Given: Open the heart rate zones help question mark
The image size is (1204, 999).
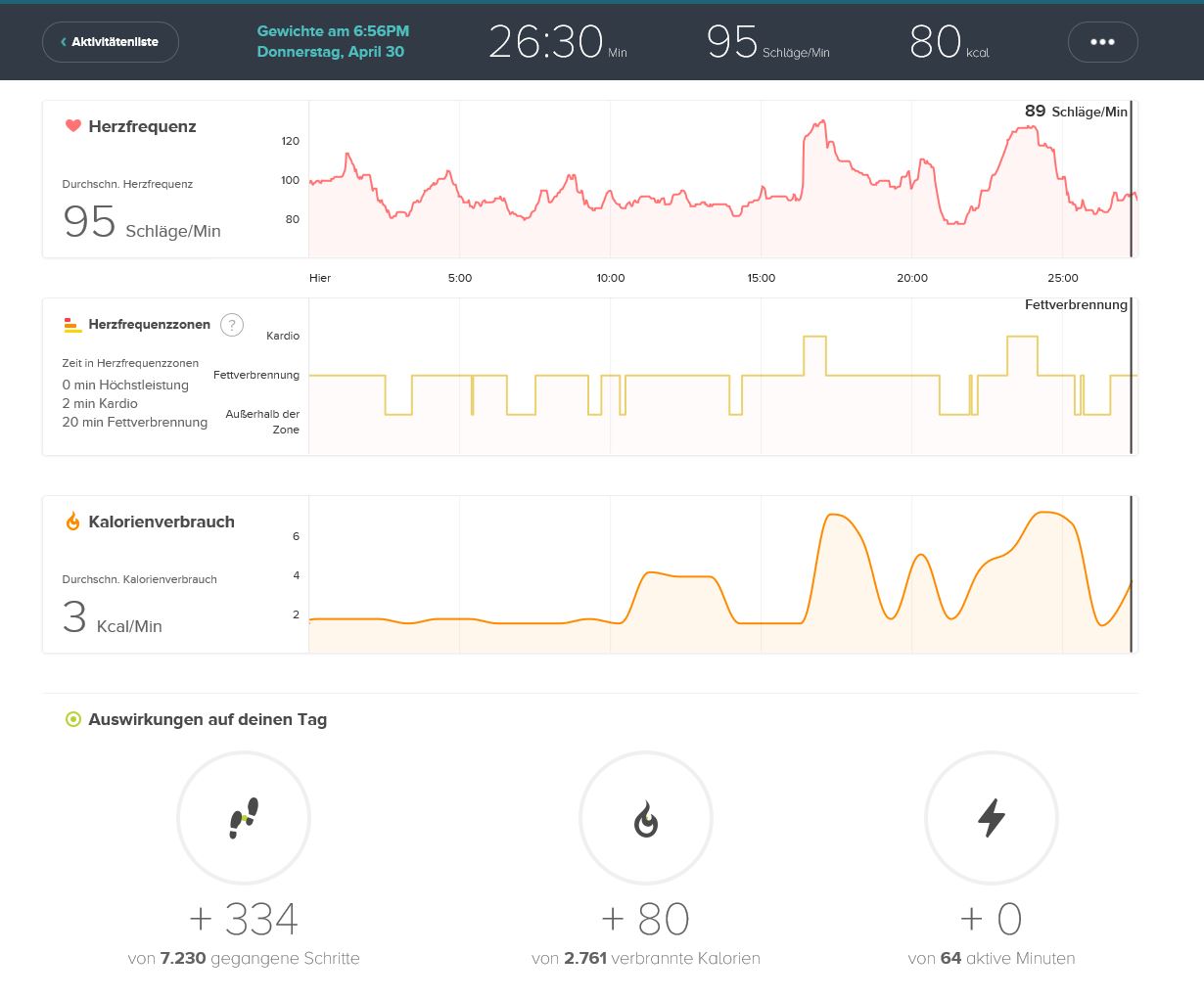Looking at the screenshot, I should coord(232,325).
